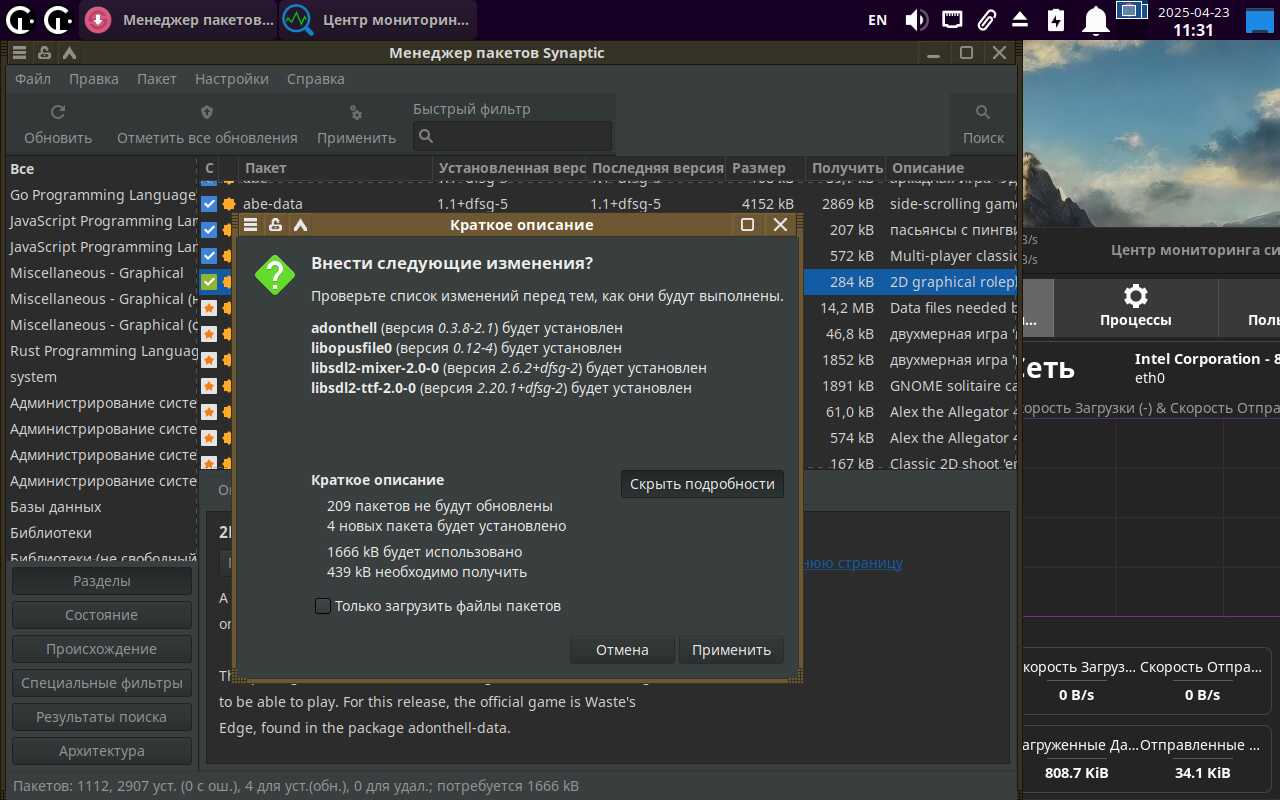Click the Обновить reload toolbar icon

[58, 113]
